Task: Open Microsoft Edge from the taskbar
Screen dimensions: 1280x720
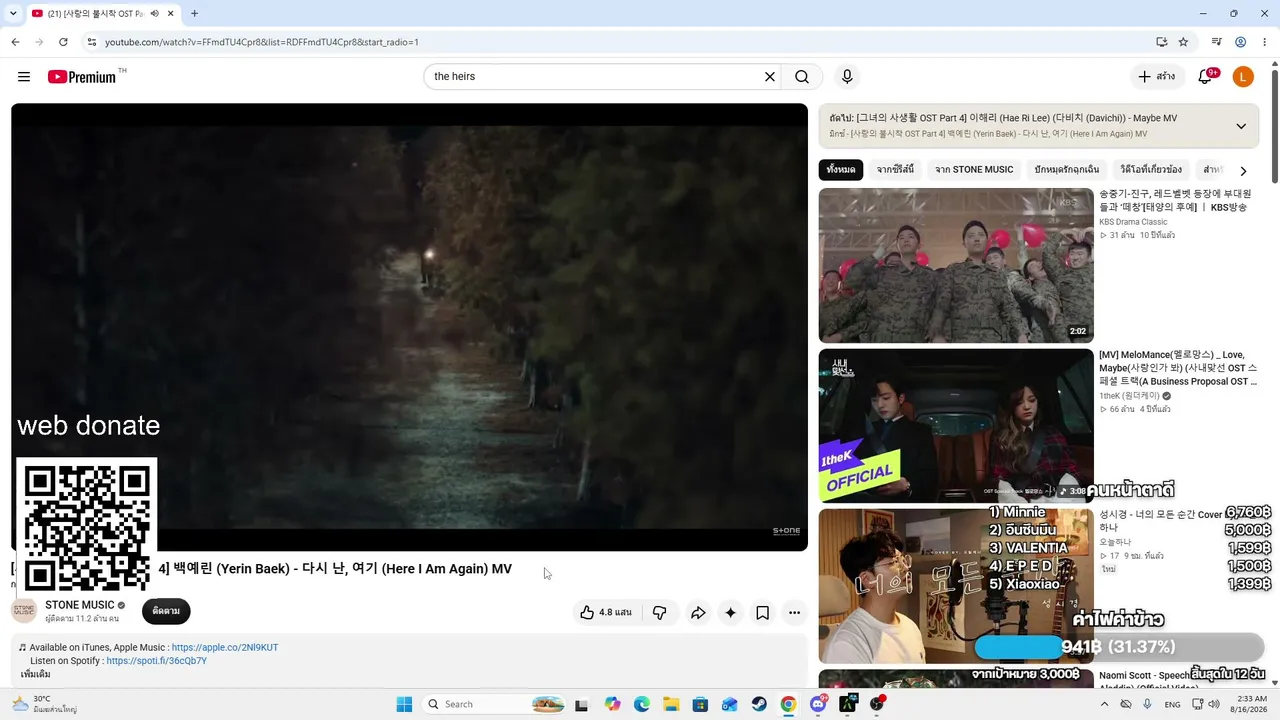Action: [x=642, y=704]
